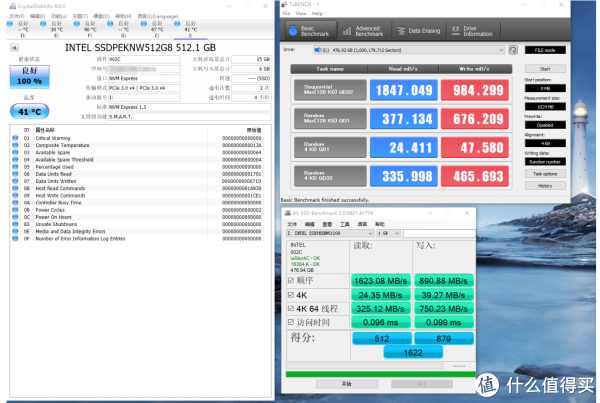The image size is (600, 403).
Task: Select drive D: status icon in CrystalDiskInfo
Action: point(10,24)
